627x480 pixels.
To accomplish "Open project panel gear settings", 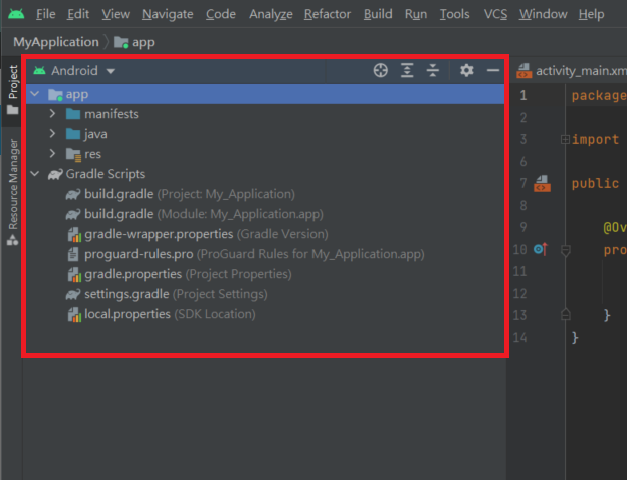I will (467, 70).
